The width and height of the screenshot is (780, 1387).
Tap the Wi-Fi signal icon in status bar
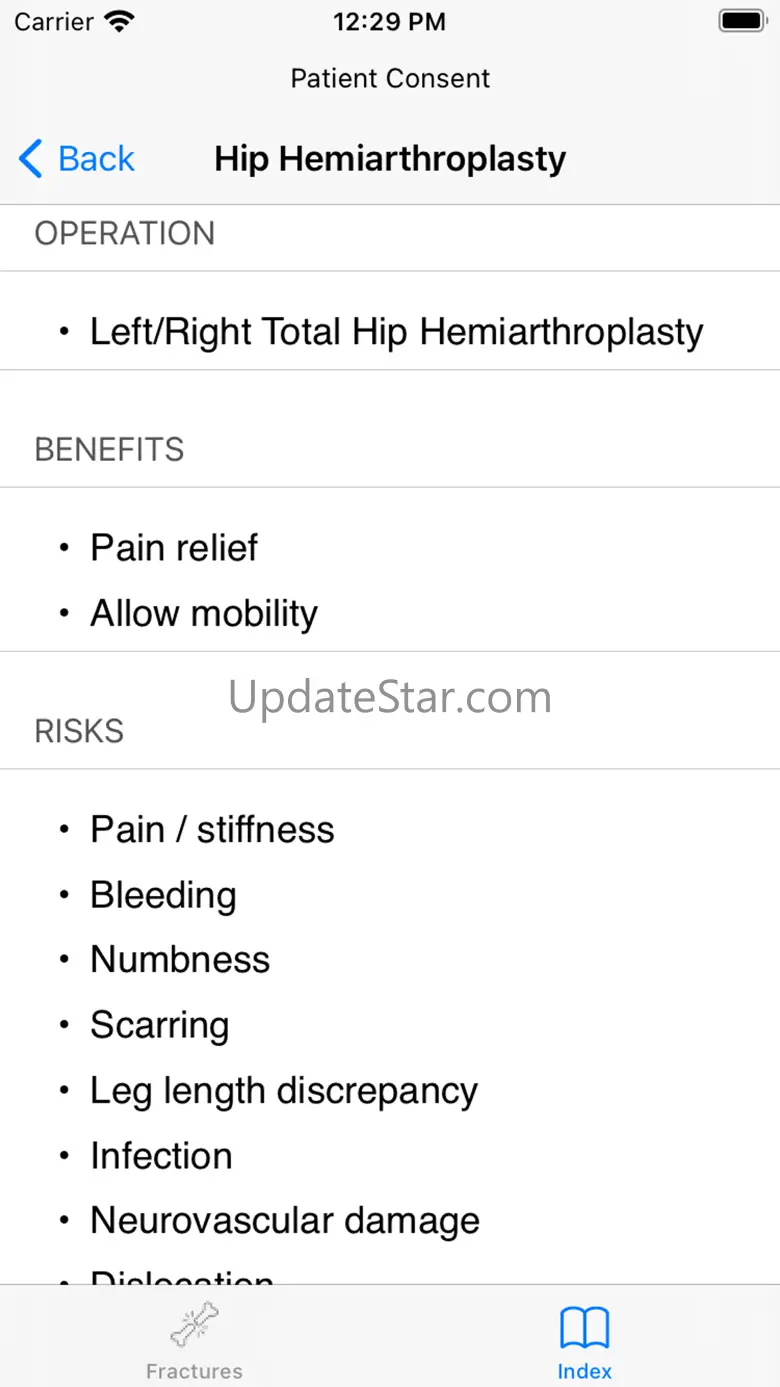(119, 22)
